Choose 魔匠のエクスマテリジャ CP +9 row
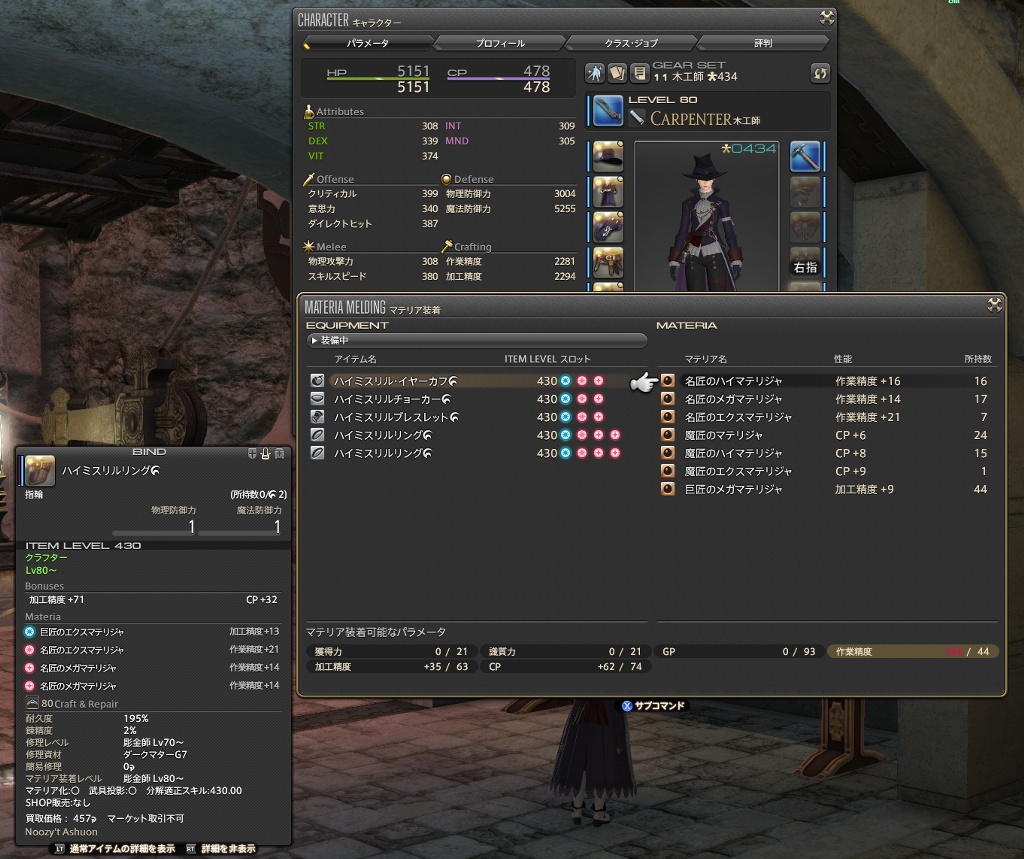Viewport: 1024px width, 859px height. point(827,471)
